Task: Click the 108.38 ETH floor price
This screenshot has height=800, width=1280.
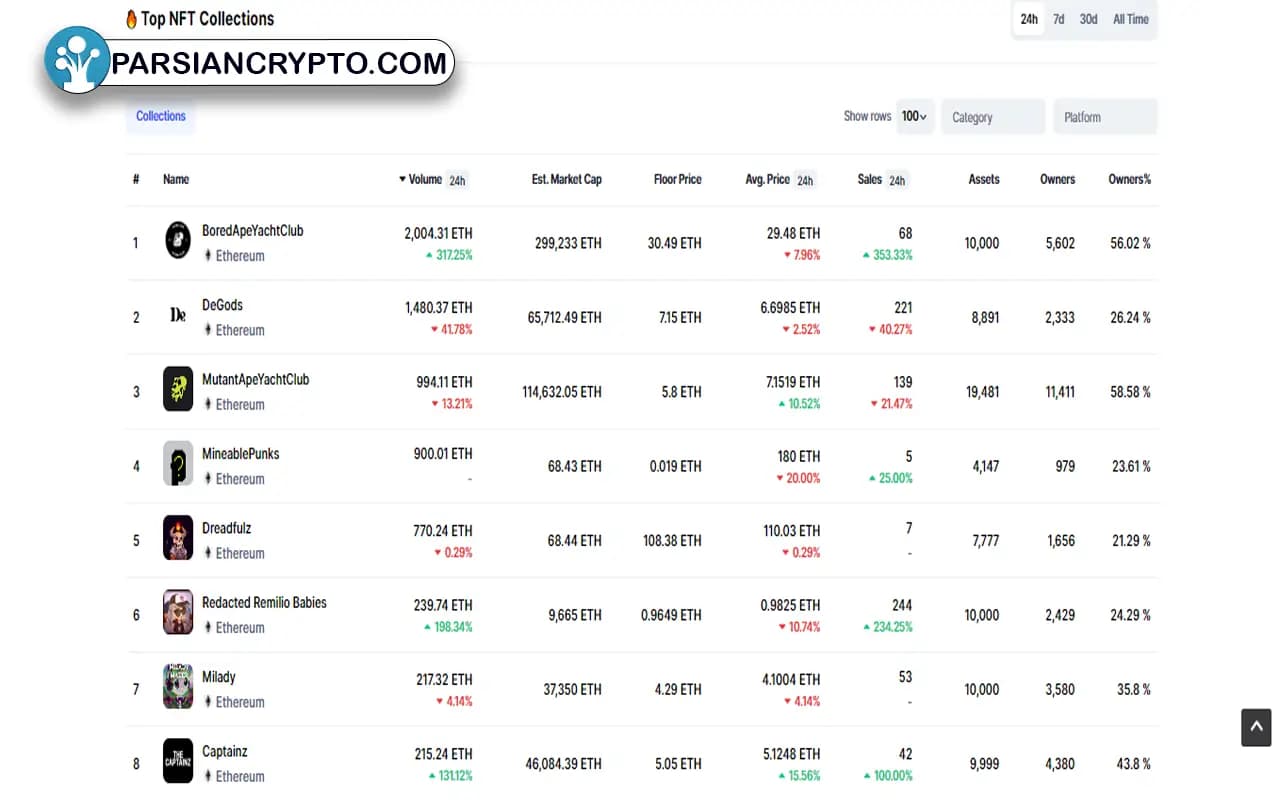Action: [x=672, y=541]
